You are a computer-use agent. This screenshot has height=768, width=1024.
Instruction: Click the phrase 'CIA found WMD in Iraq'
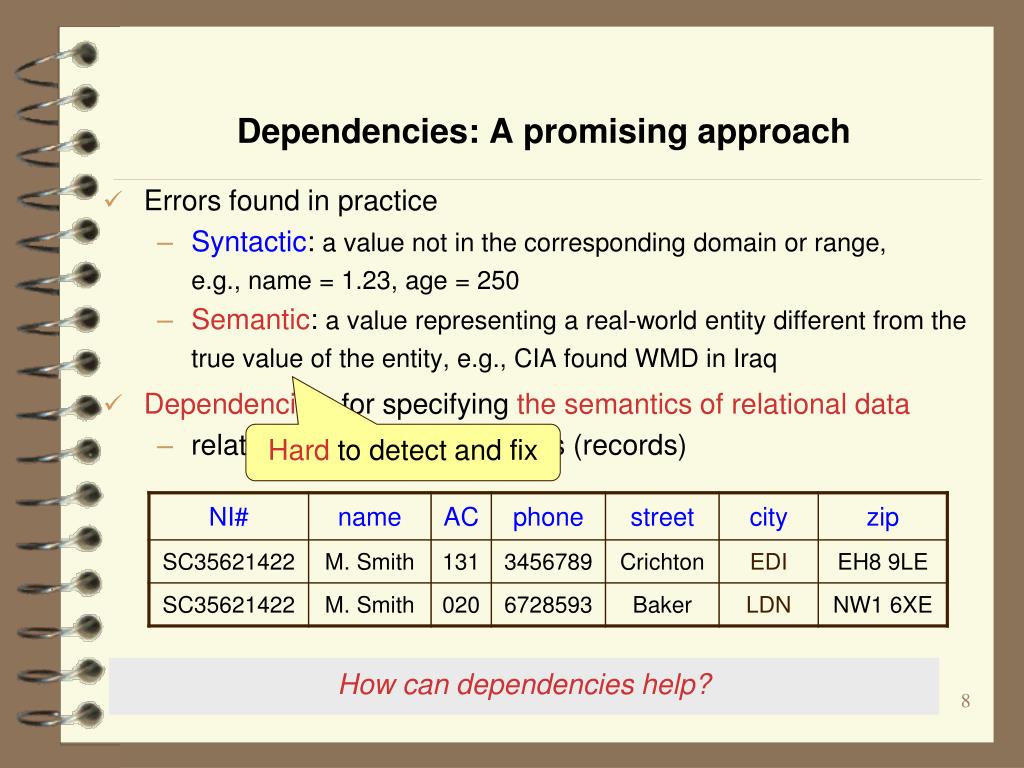pyautogui.click(x=645, y=359)
